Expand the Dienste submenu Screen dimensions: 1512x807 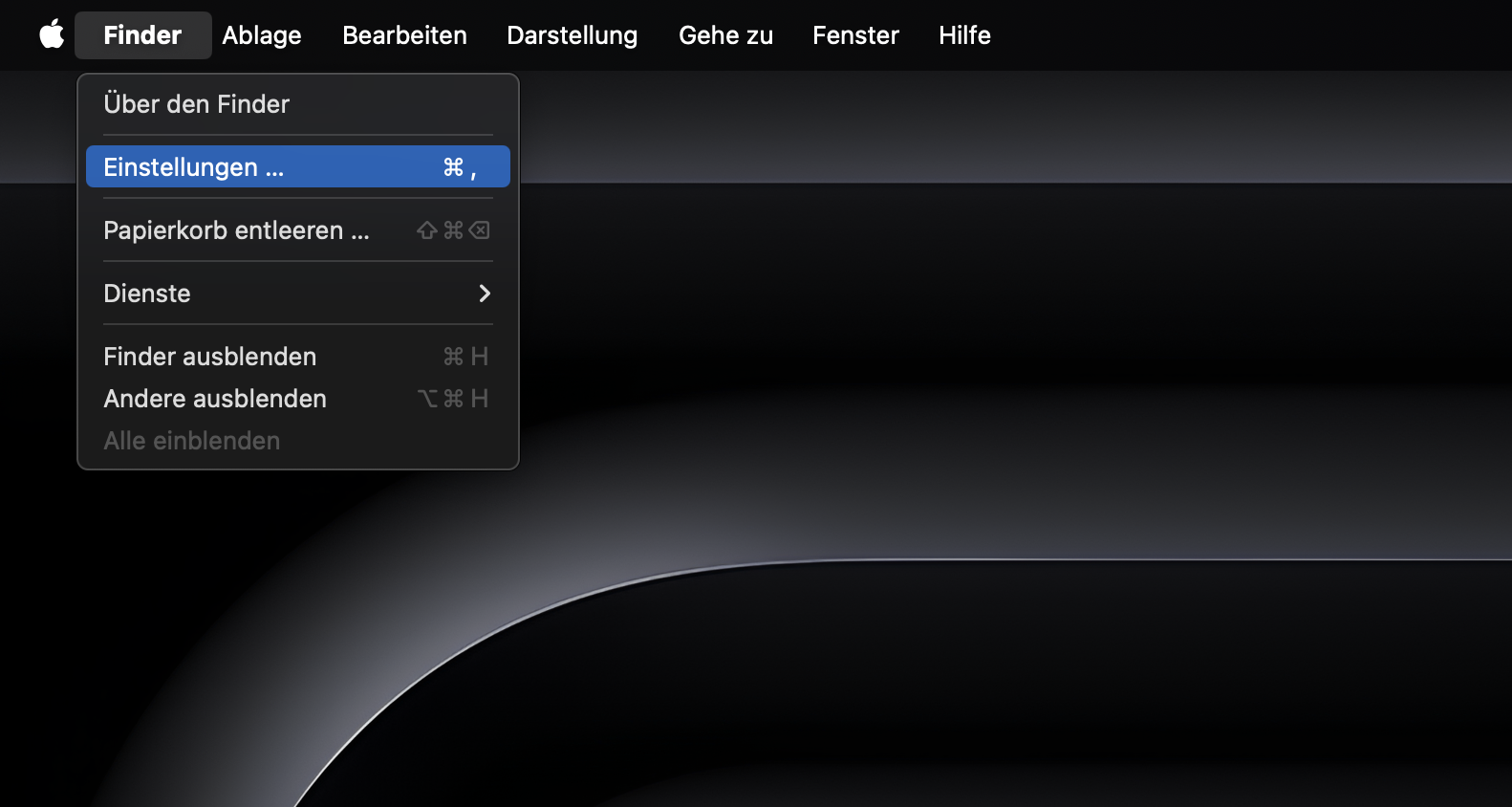pos(298,293)
